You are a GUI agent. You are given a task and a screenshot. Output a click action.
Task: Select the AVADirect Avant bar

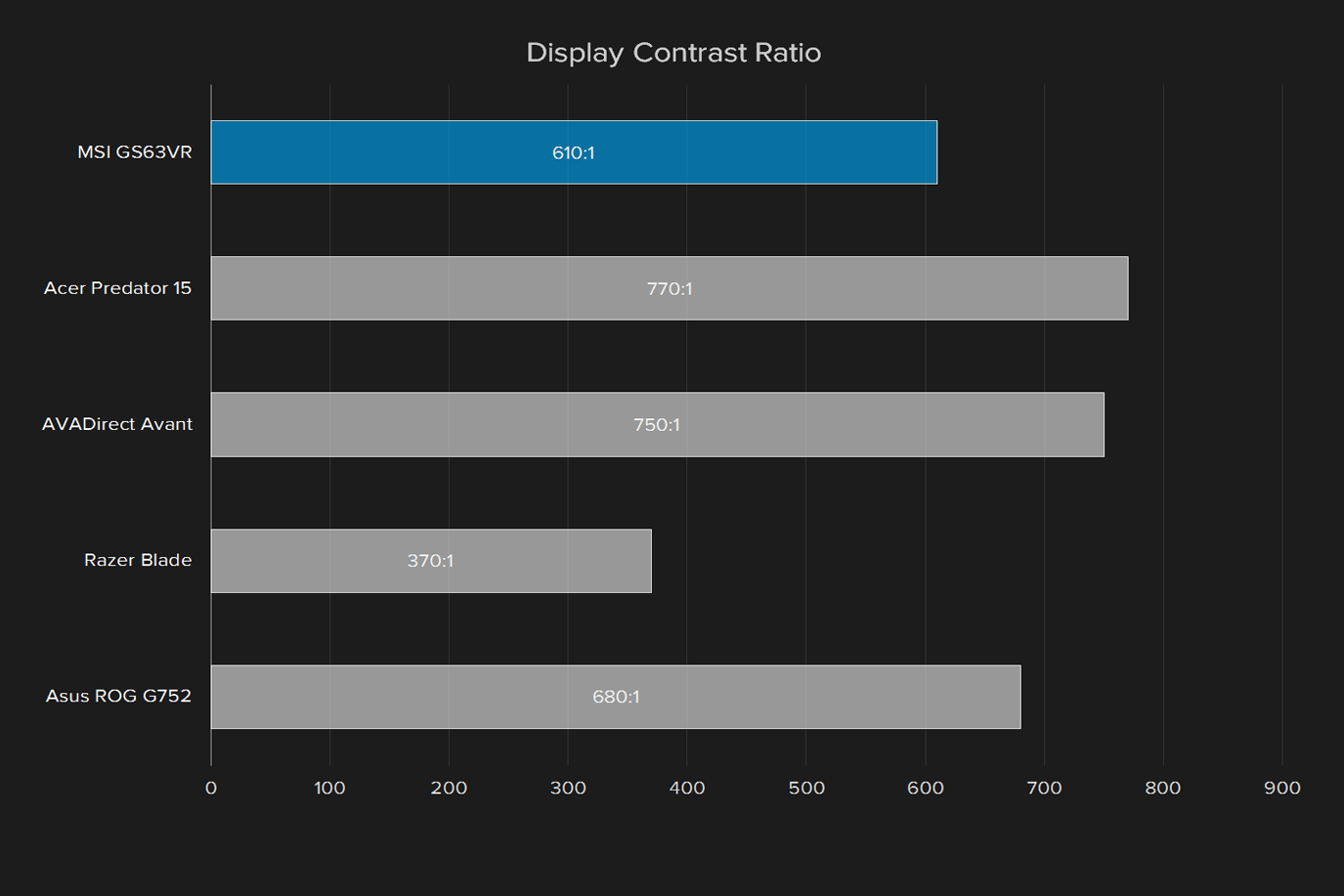point(658,424)
